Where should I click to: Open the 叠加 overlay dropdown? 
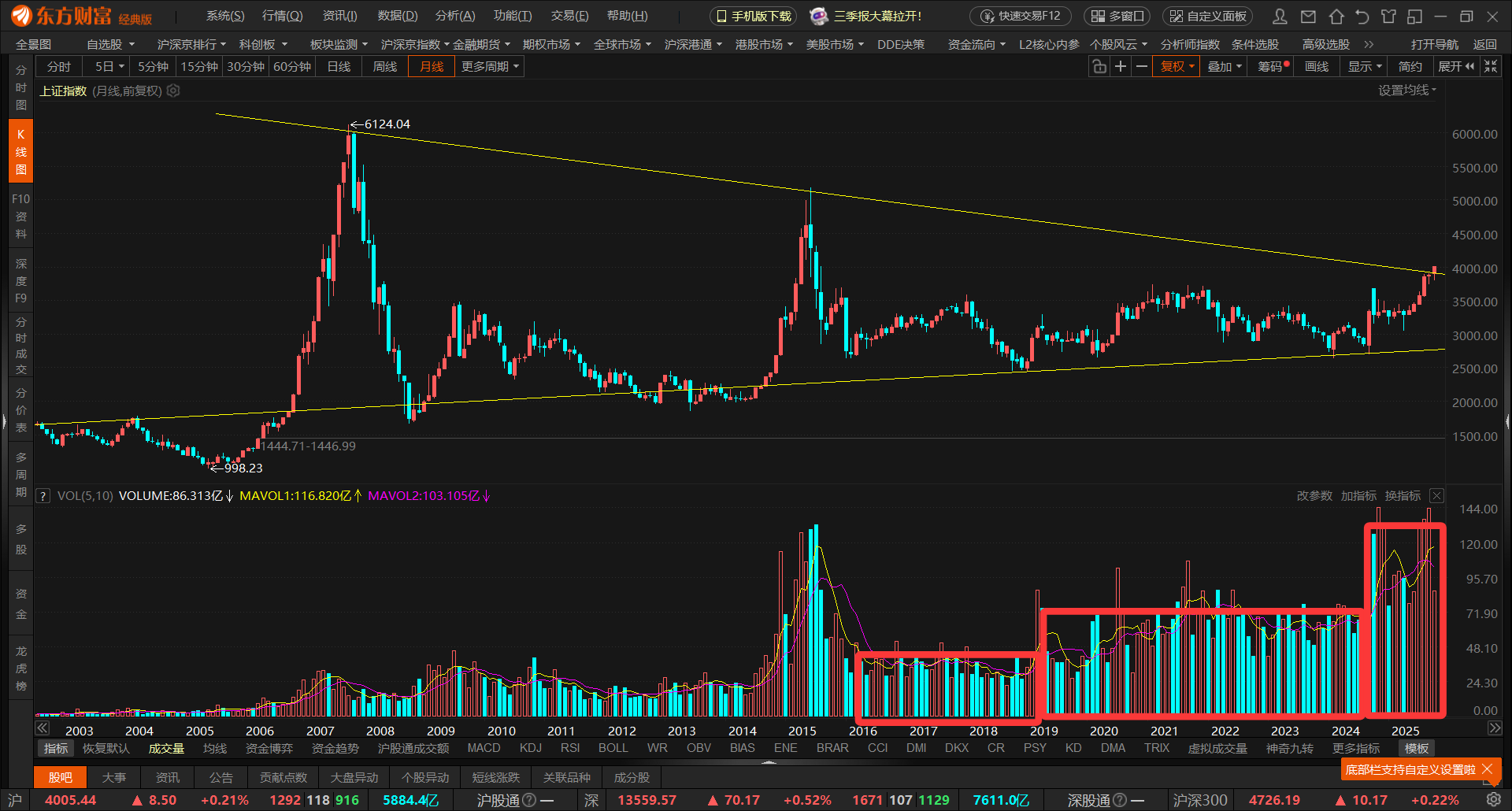(1224, 67)
